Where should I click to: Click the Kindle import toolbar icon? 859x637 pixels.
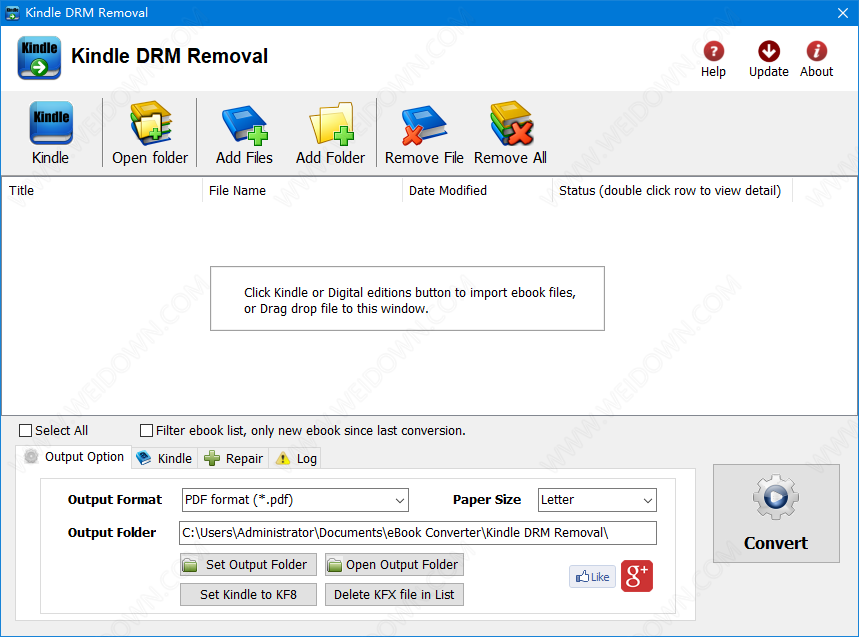point(51,123)
